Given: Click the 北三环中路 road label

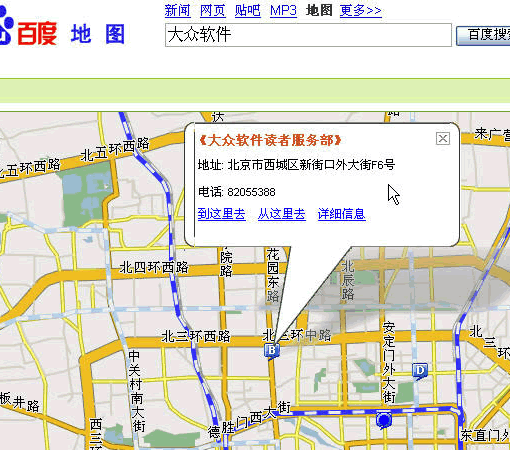Looking at the screenshot, I should point(297,335).
